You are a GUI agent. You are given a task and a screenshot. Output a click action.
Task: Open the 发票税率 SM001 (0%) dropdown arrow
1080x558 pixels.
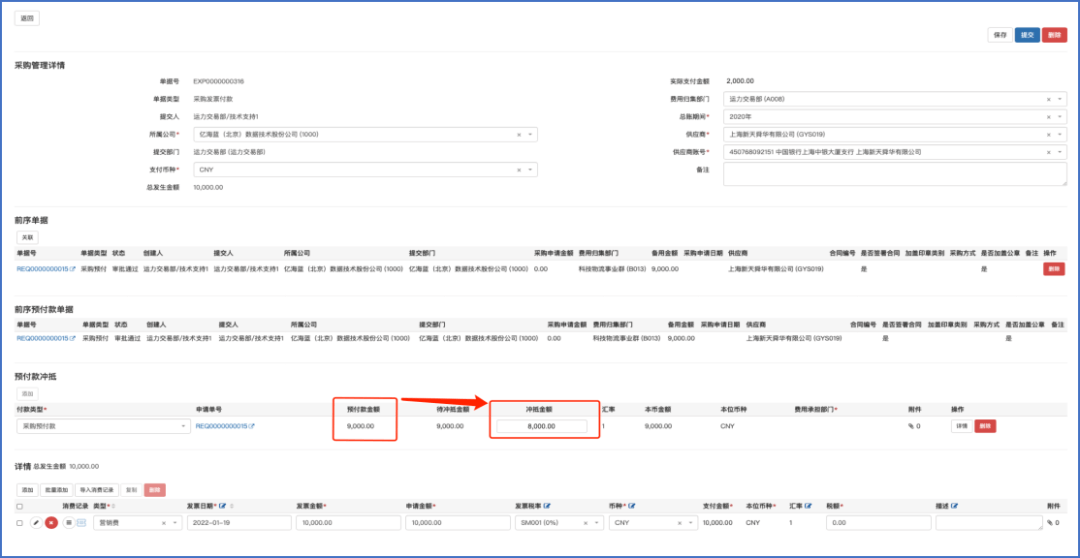coord(596,523)
